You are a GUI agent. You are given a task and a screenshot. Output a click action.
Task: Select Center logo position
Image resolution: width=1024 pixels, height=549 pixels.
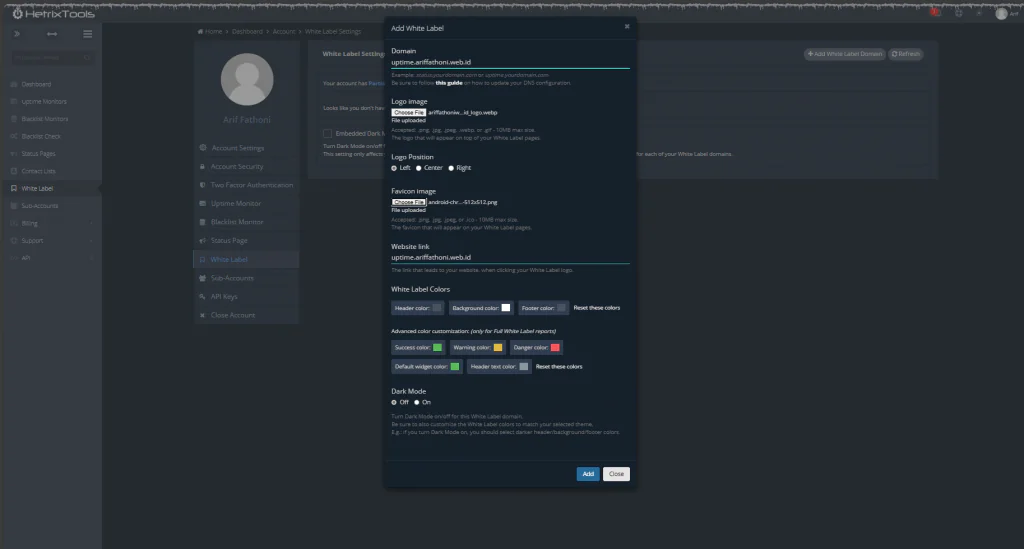[419, 168]
